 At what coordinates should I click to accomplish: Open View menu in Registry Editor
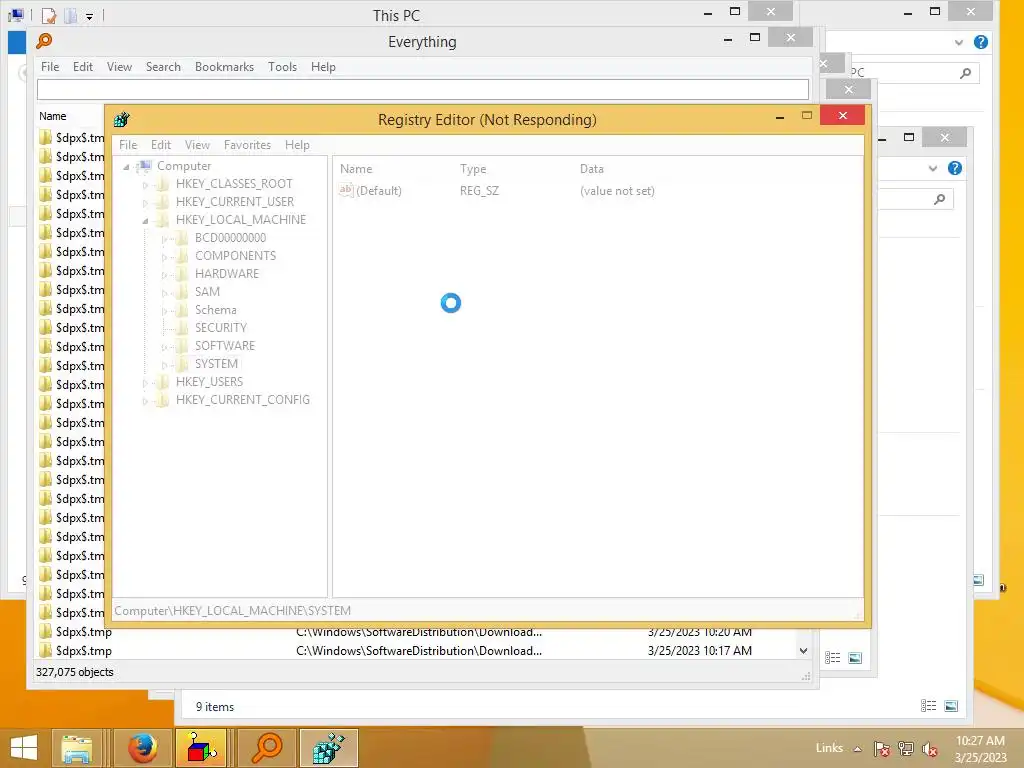coord(197,145)
